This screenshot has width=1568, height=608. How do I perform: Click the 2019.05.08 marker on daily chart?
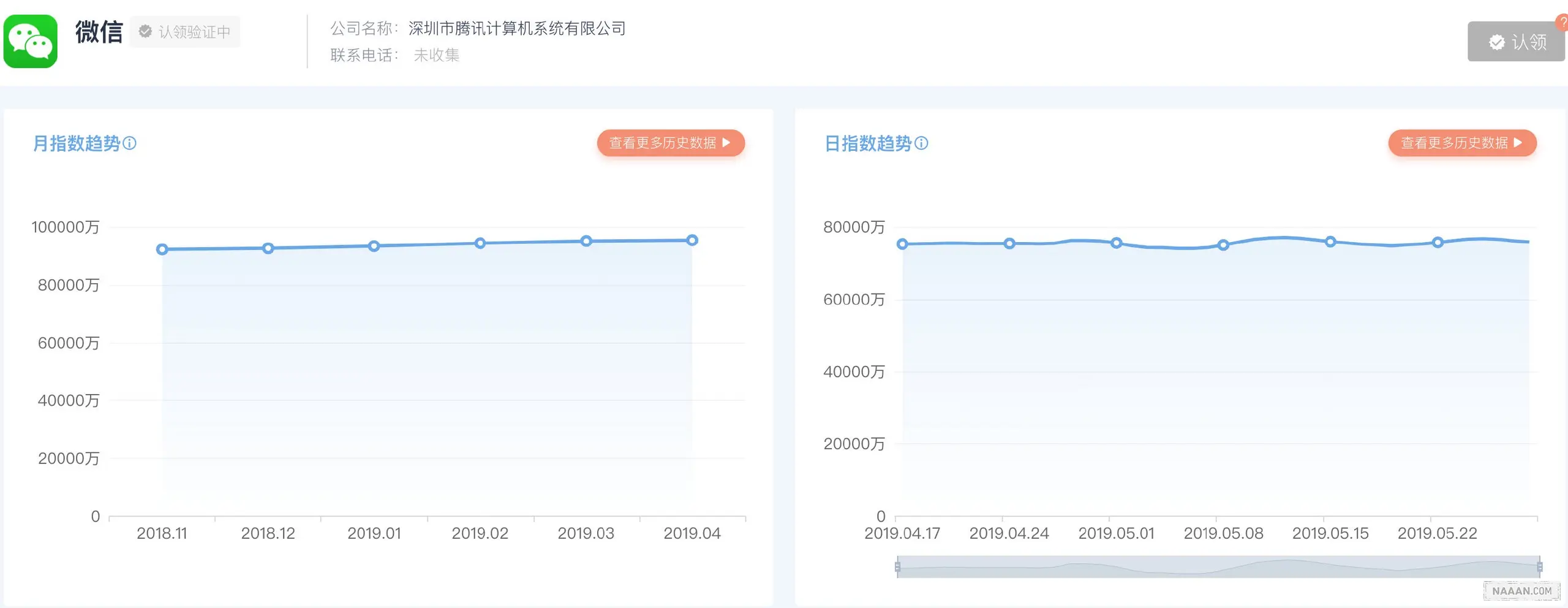1223,245
